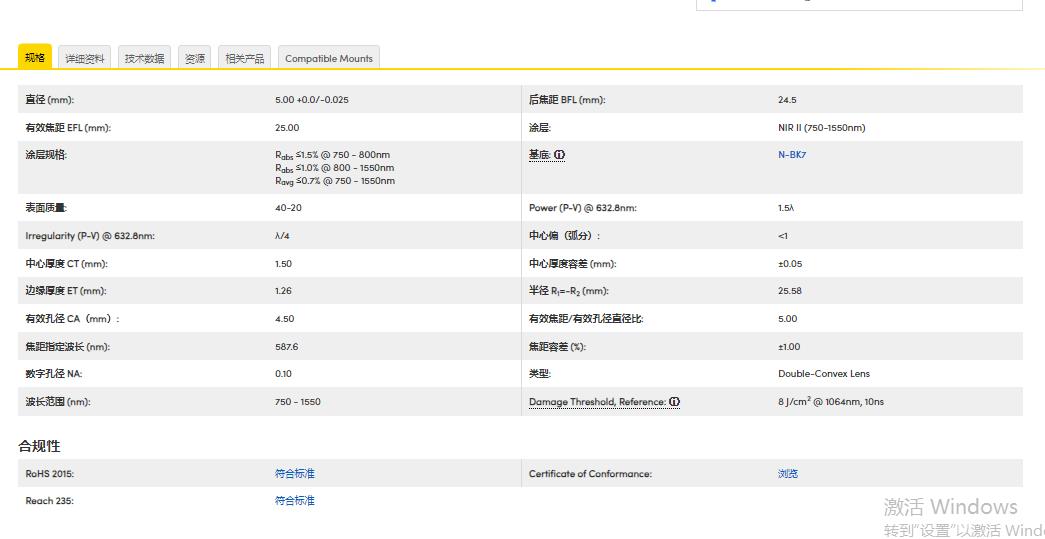This screenshot has height=539, width=1045.
Task: Select the 资源 tab
Action: 195,59
